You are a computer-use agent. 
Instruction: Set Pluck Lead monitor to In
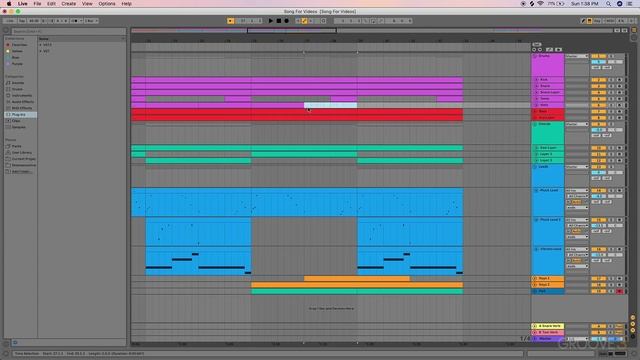[569, 202]
